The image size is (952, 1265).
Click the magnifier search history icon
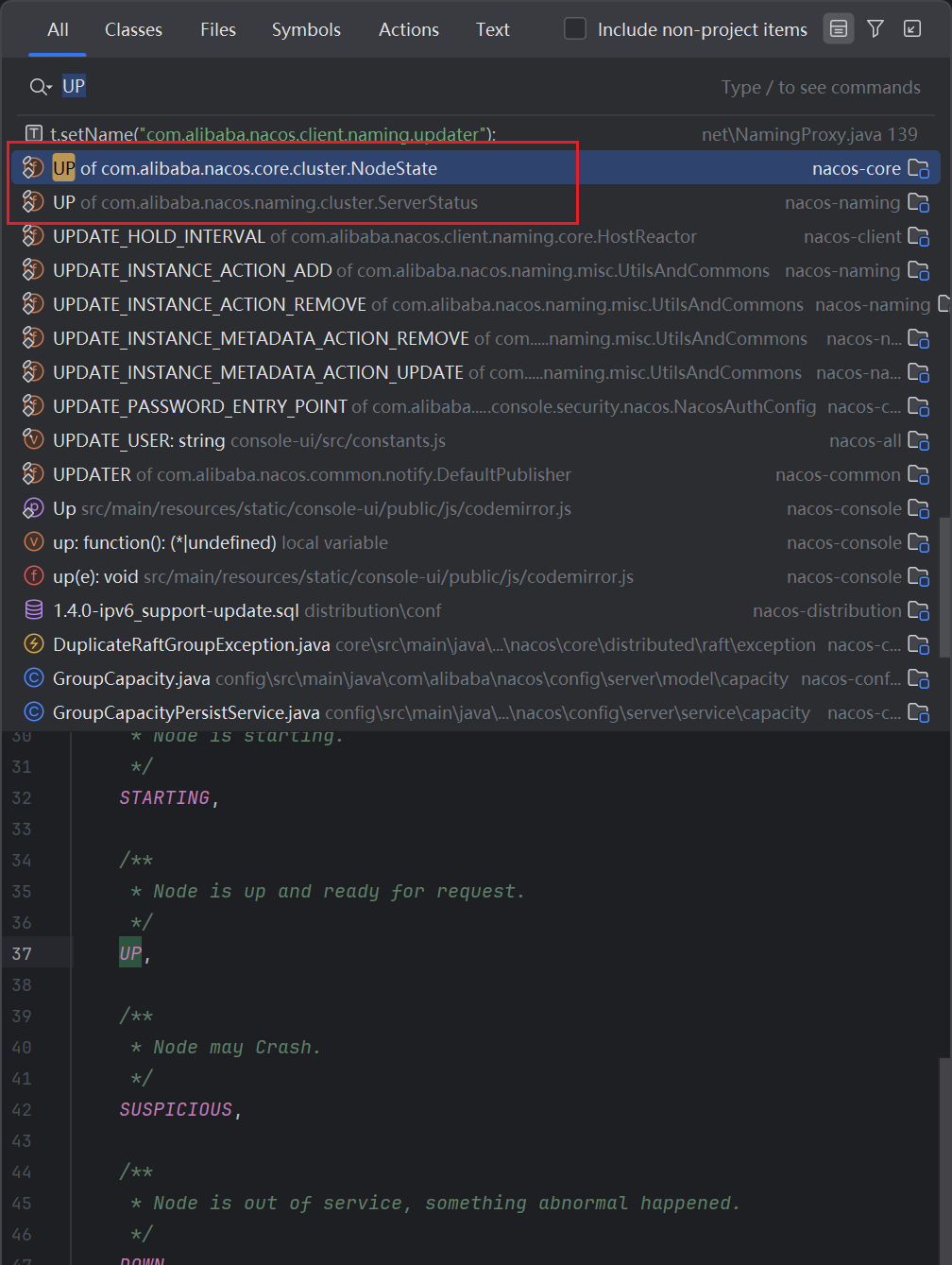point(40,87)
